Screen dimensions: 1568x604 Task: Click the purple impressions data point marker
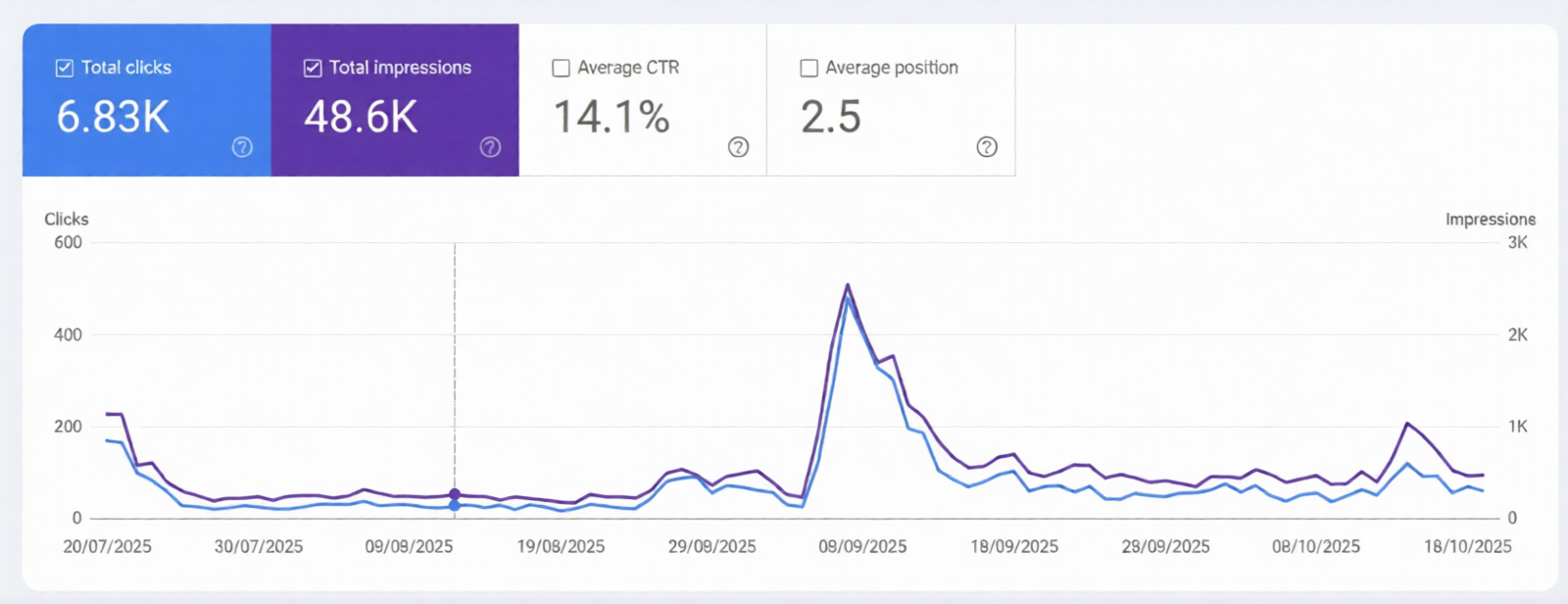455,494
